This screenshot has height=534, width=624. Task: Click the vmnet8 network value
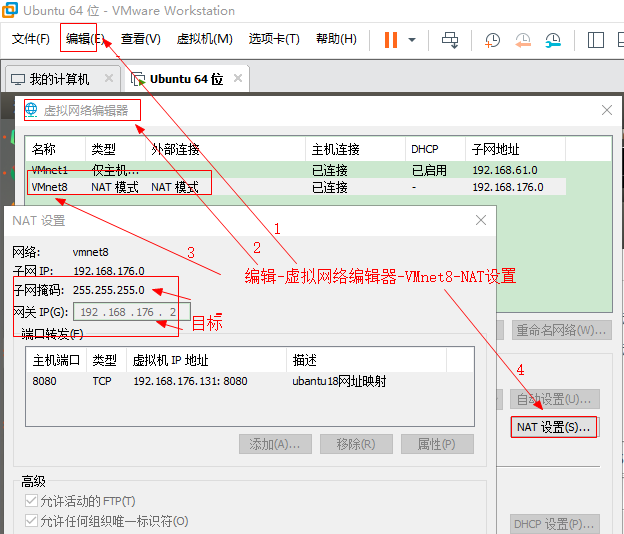[90, 252]
